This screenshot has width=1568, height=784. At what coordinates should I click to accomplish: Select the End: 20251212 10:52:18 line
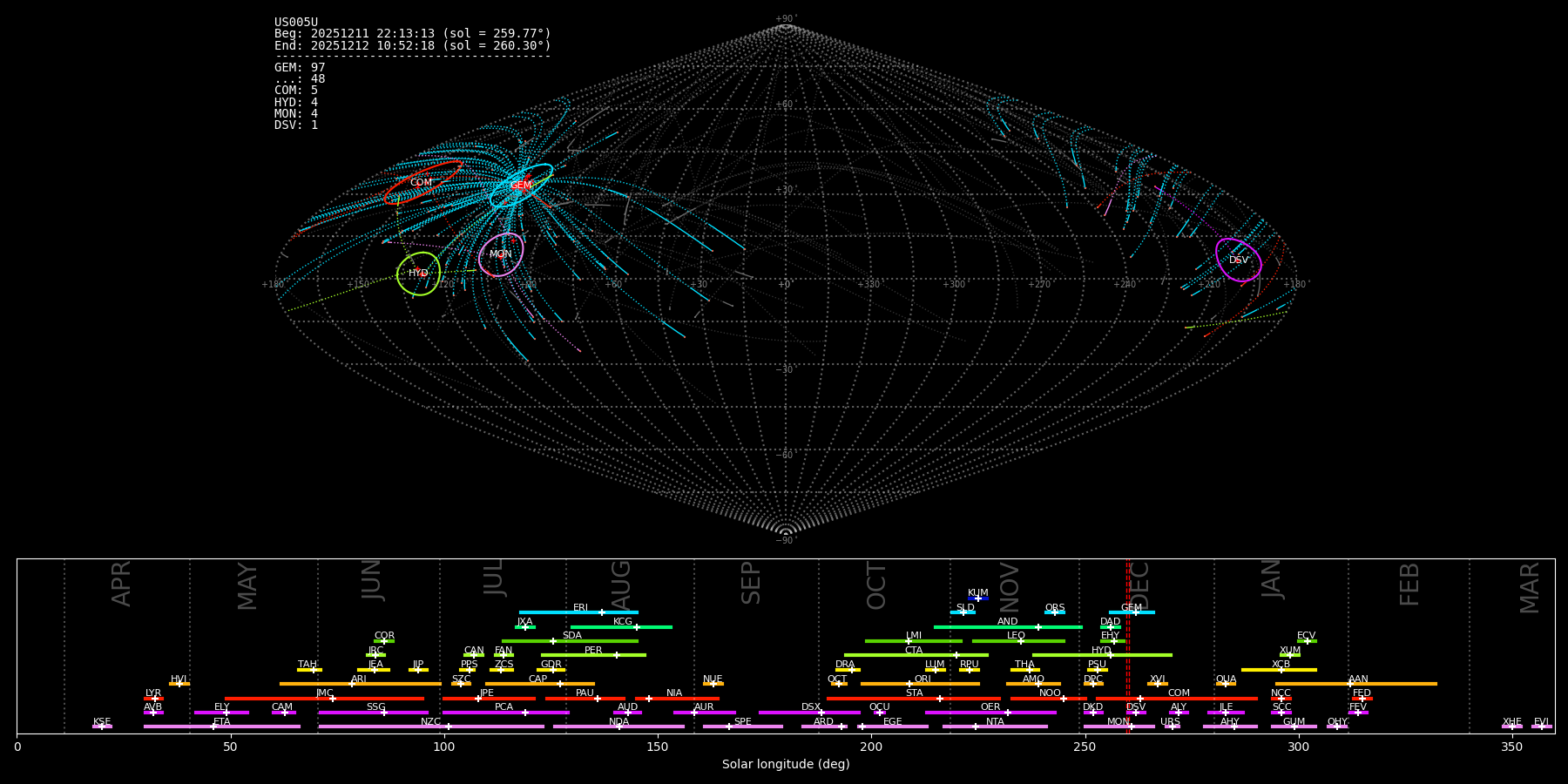413,45
